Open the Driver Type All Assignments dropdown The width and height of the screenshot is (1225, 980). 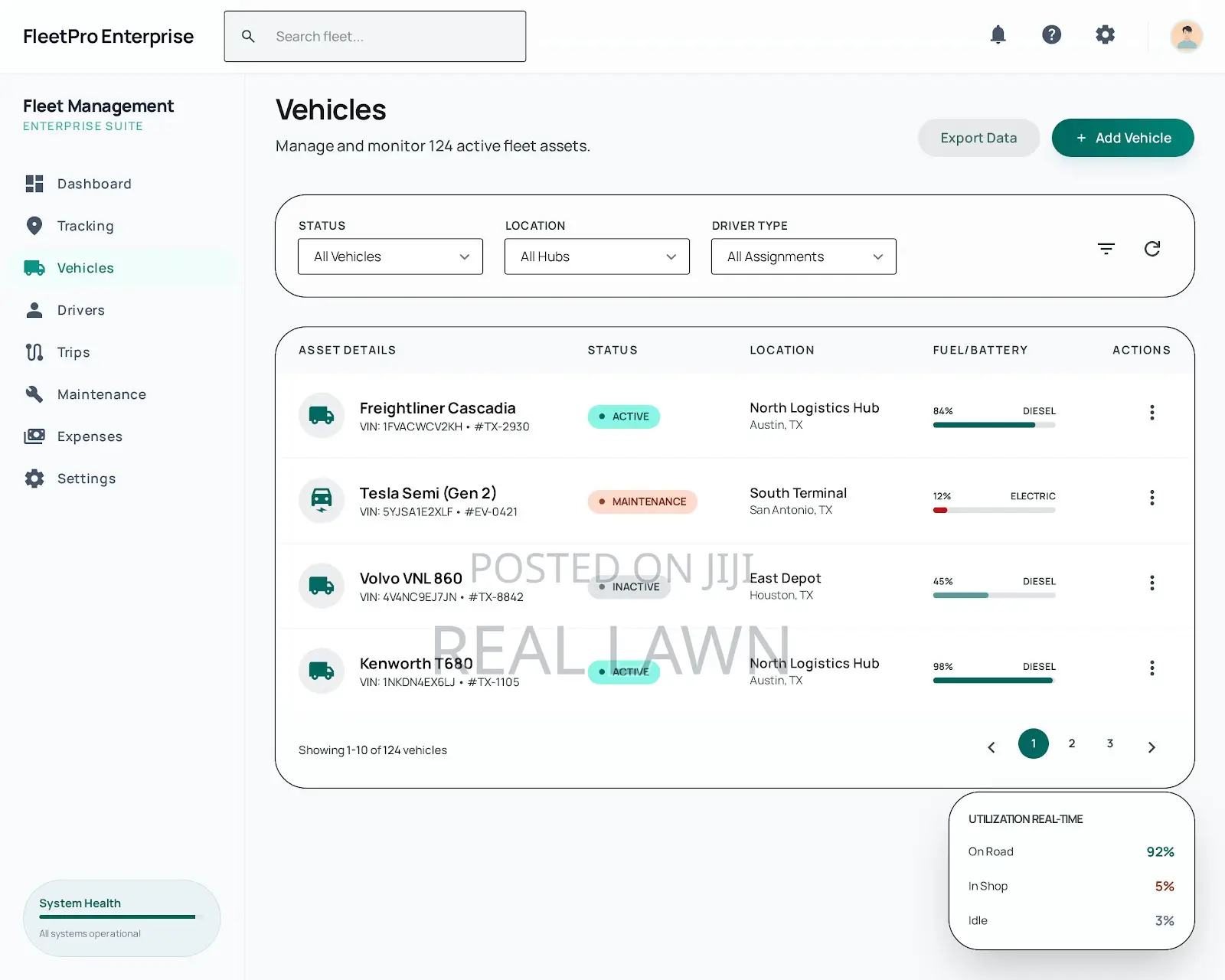(804, 256)
